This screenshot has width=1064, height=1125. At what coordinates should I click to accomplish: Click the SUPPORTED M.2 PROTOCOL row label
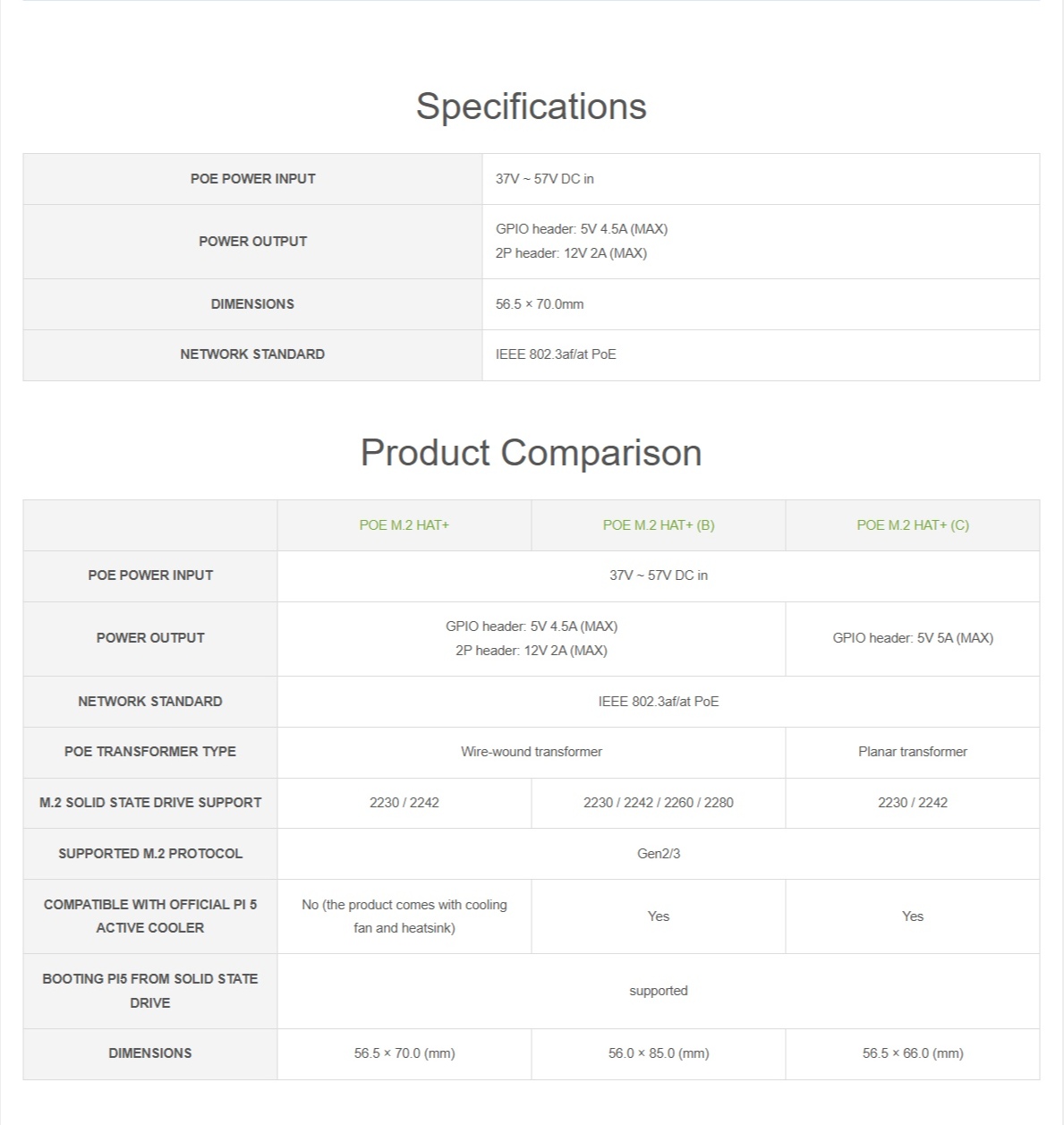[150, 854]
